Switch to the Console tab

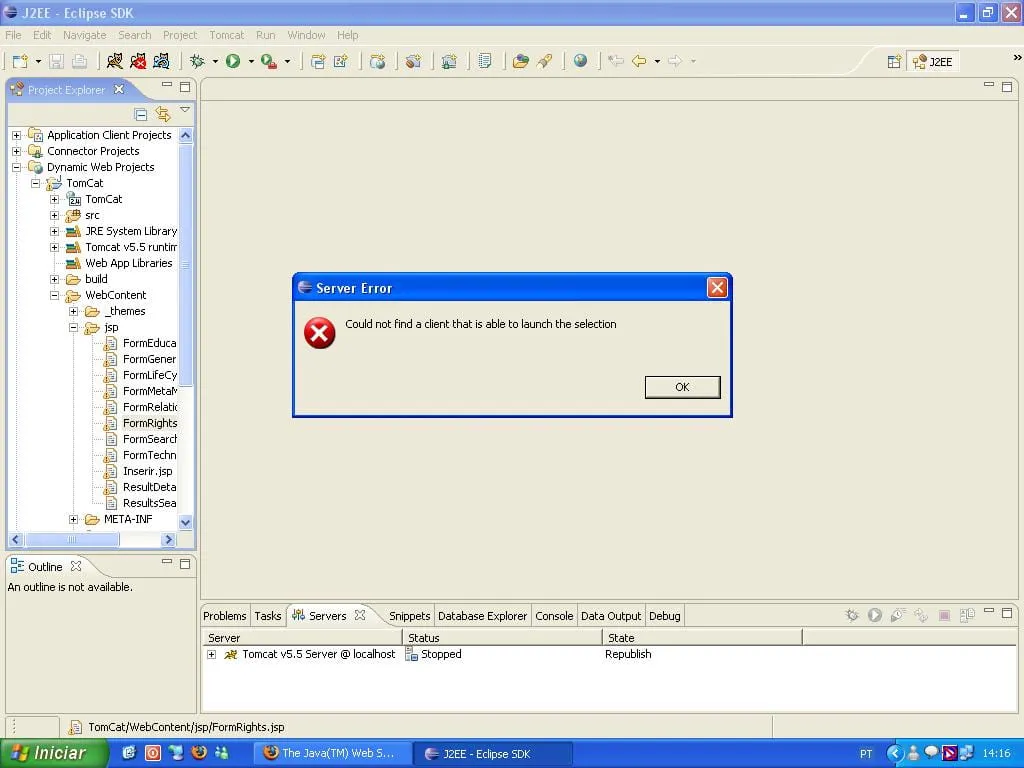pyautogui.click(x=554, y=616)
